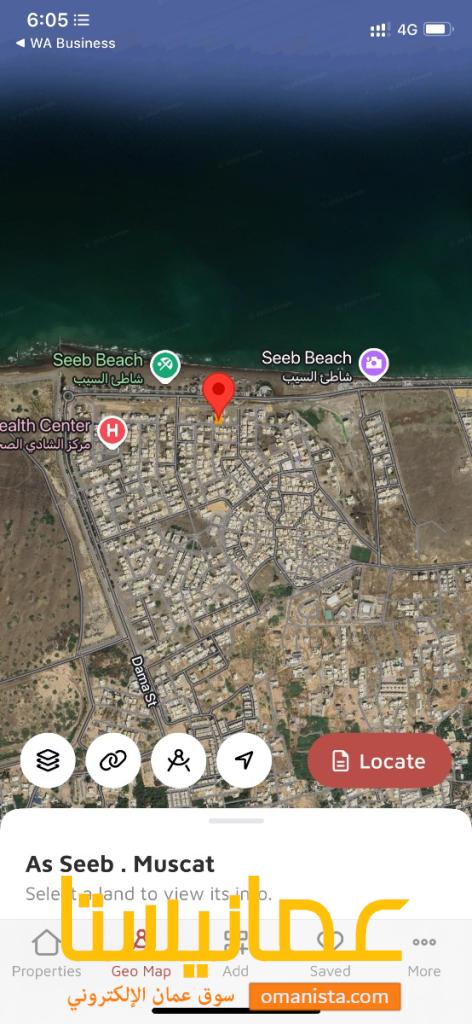The width and height of the screenshot is (472, 1024).
Task: Open the map layers button
Action: click(x=48, y=761)
